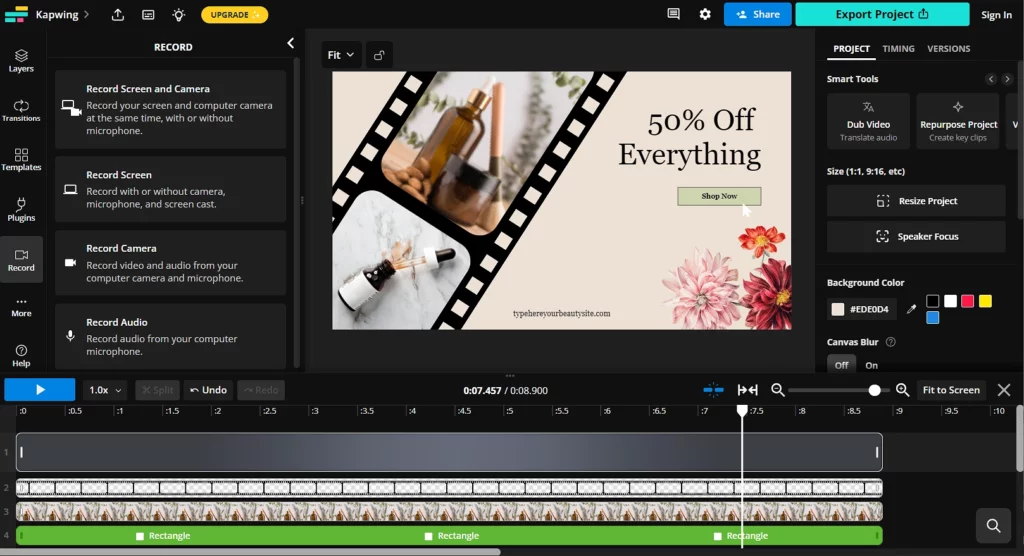Select the blue background color swatch
Image resolution: width=1024 pixels, height=556 pixels.
coord(933,318)
